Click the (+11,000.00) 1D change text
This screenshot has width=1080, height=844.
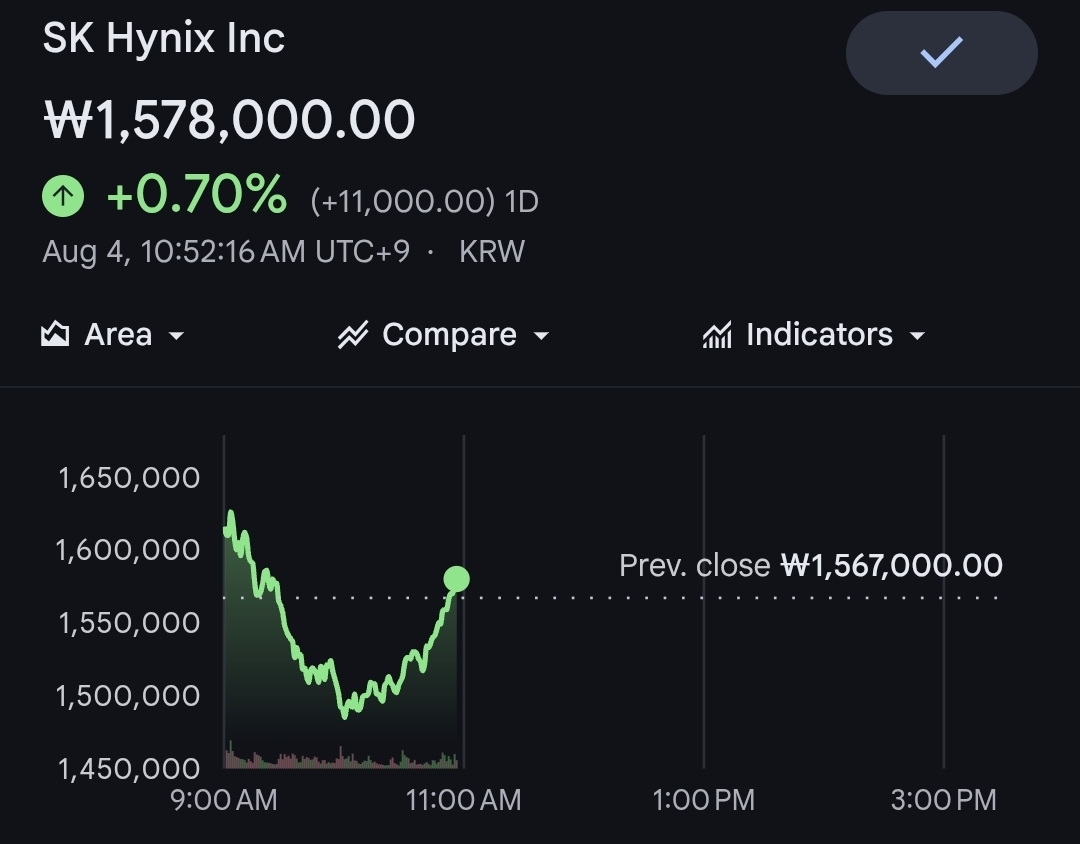click(x=424, y=201)
